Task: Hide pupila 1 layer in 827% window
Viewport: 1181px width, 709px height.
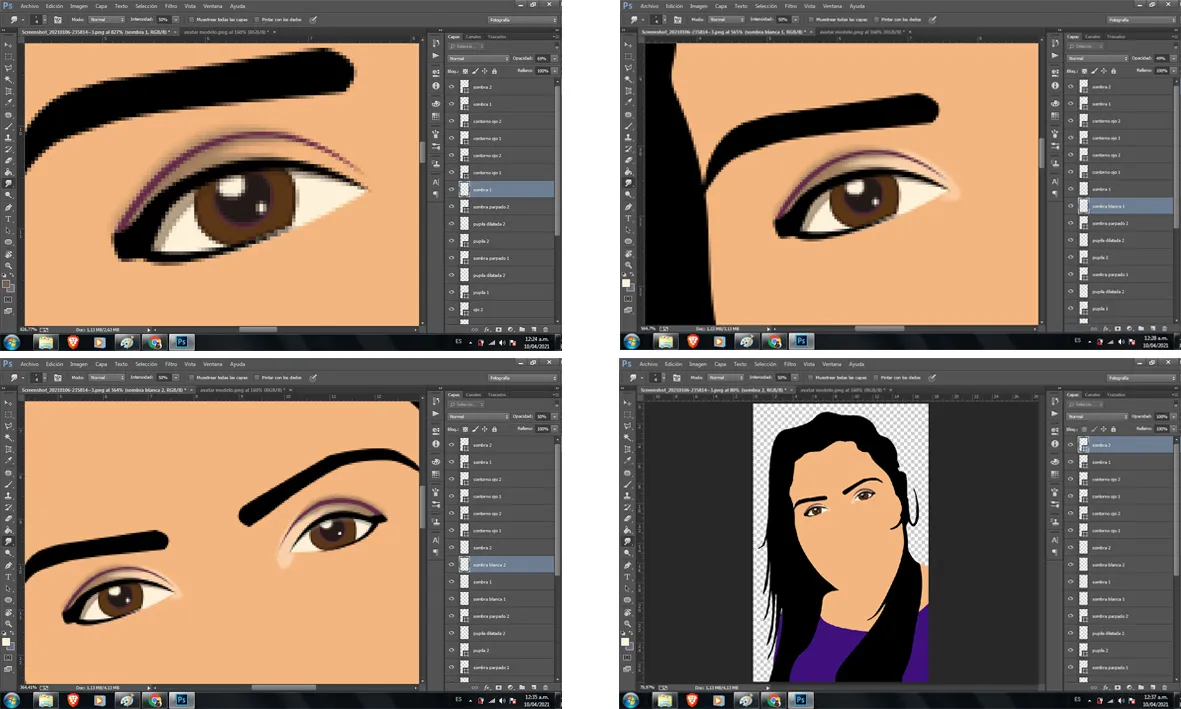Action: pyautogui.click(x=452, y=292)
